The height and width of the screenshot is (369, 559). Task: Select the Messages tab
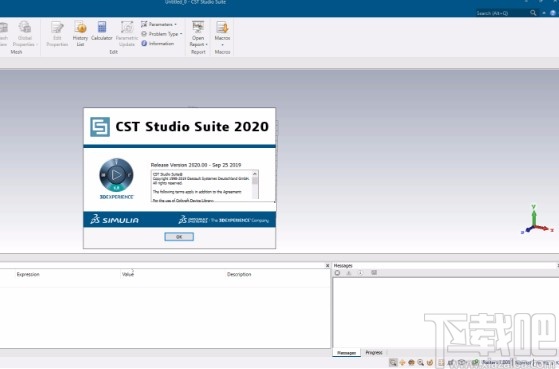tap(346, 352)
